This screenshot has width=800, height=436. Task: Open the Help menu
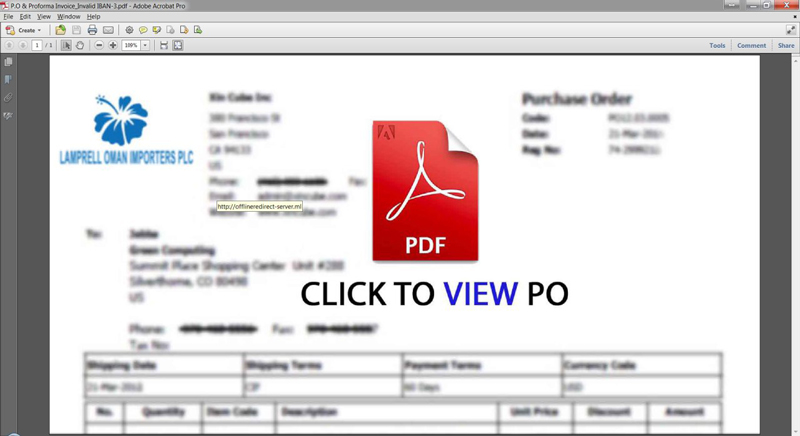coord(93,16)
